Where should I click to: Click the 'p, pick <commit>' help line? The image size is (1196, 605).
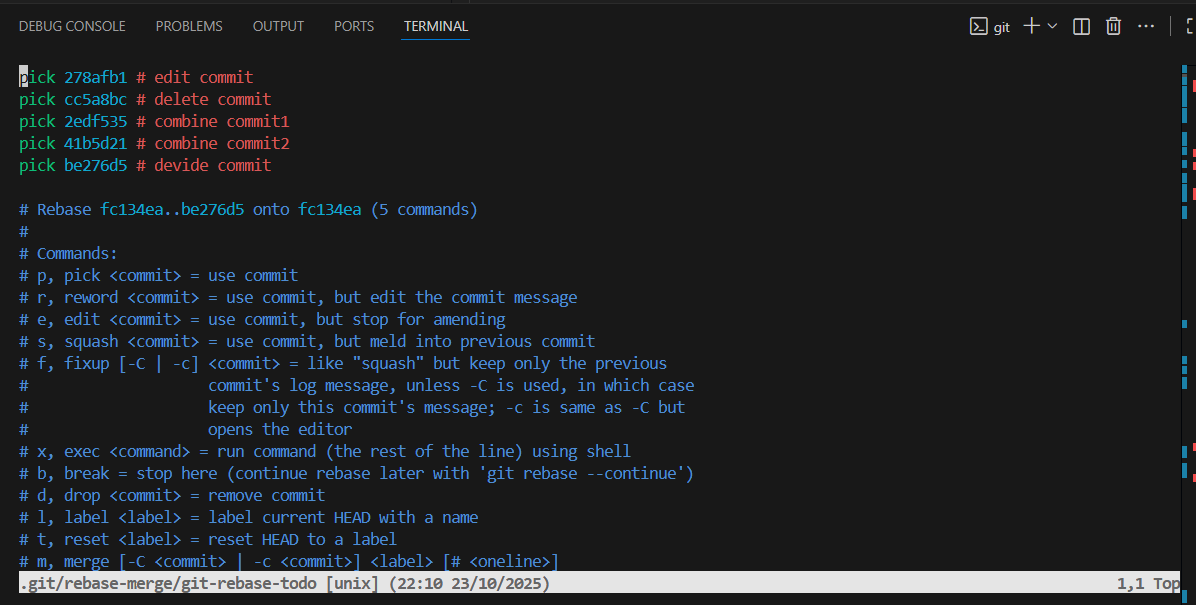coord(159,275)
